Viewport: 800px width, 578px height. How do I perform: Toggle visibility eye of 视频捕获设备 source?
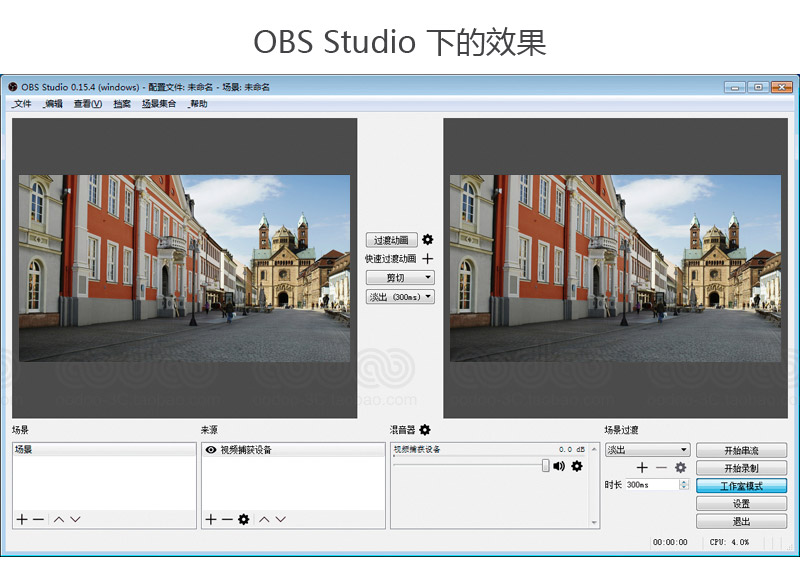tap(211, 449)
